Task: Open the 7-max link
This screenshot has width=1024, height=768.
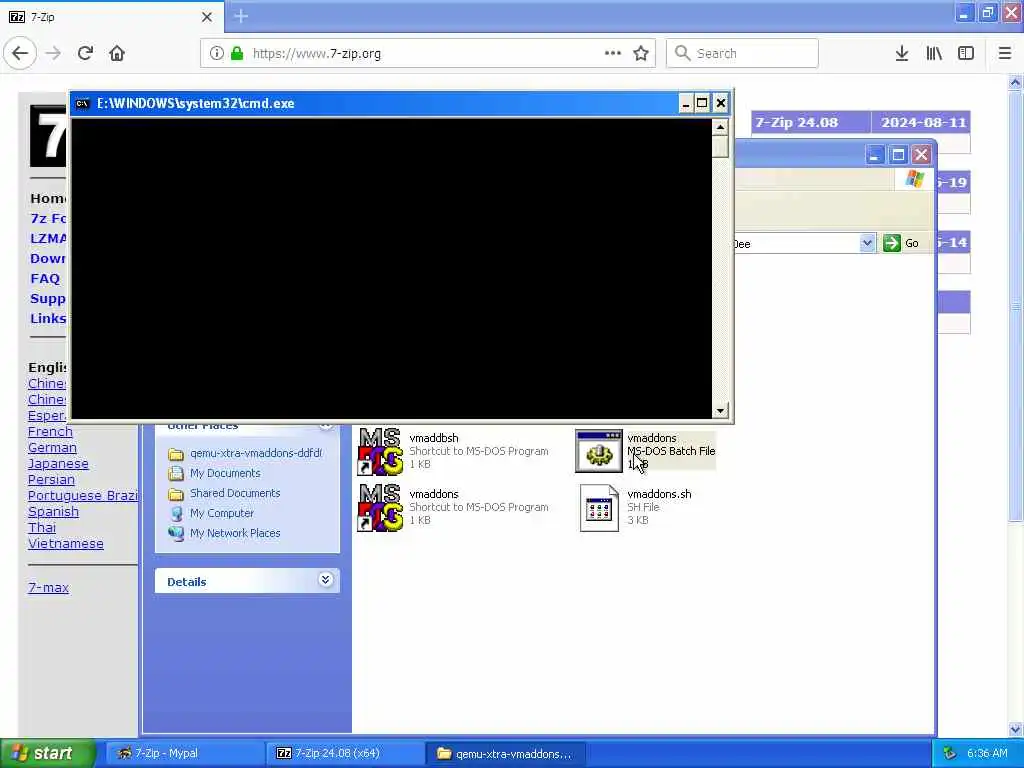Action: click(48, 588)
